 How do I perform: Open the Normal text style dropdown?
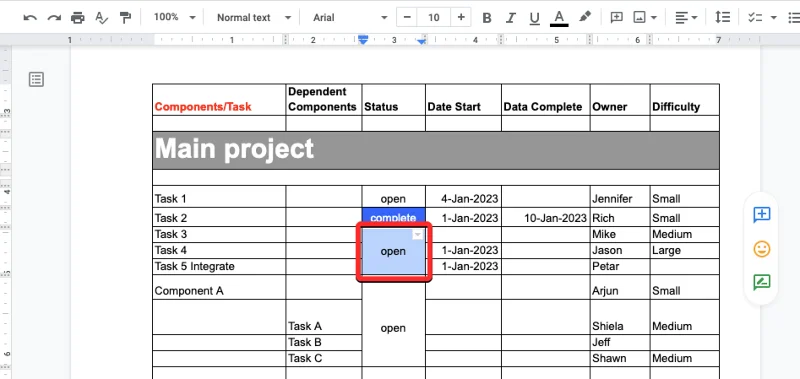pos(254,18)
